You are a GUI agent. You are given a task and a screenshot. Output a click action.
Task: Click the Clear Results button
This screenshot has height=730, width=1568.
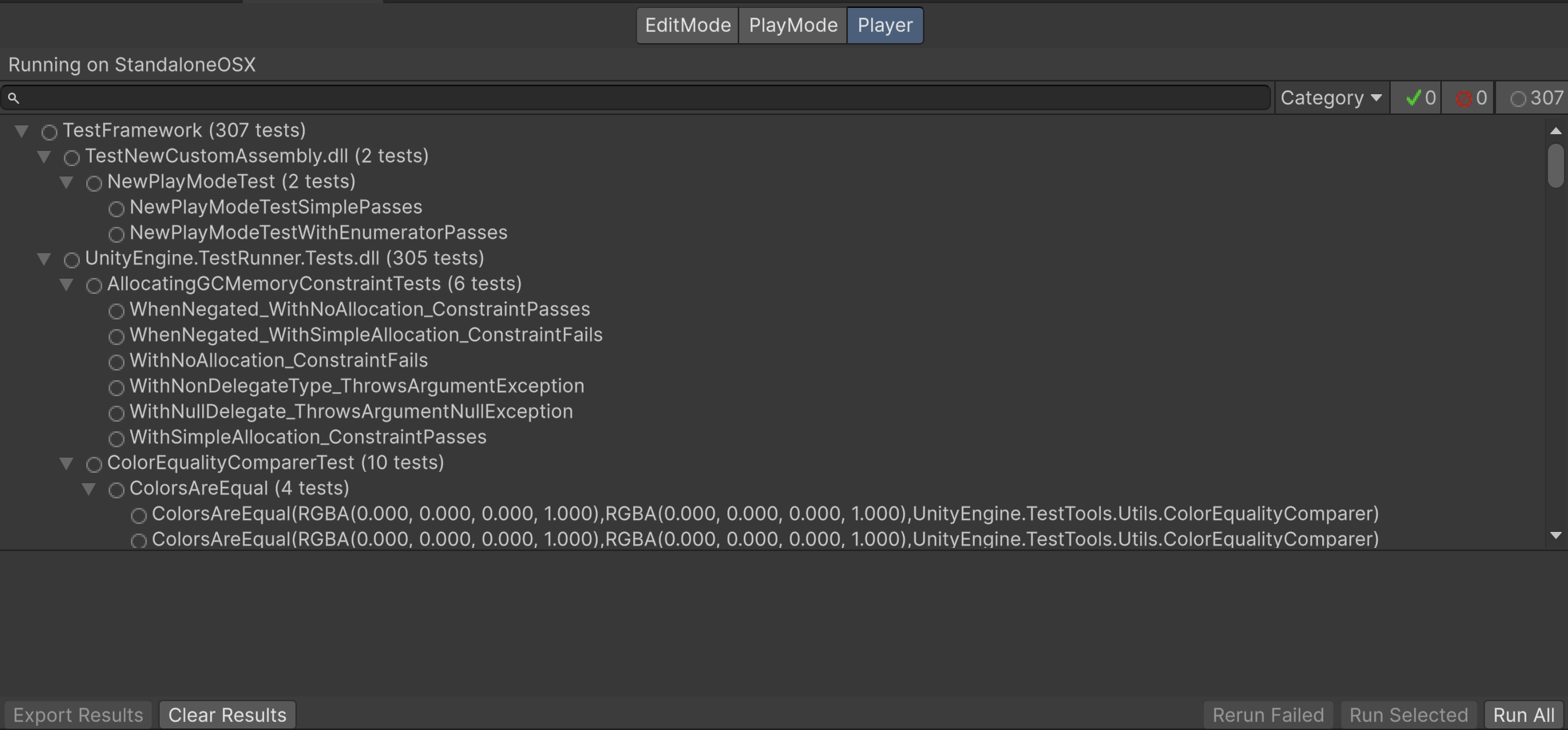pyautogui.click(x=227, y=714)
